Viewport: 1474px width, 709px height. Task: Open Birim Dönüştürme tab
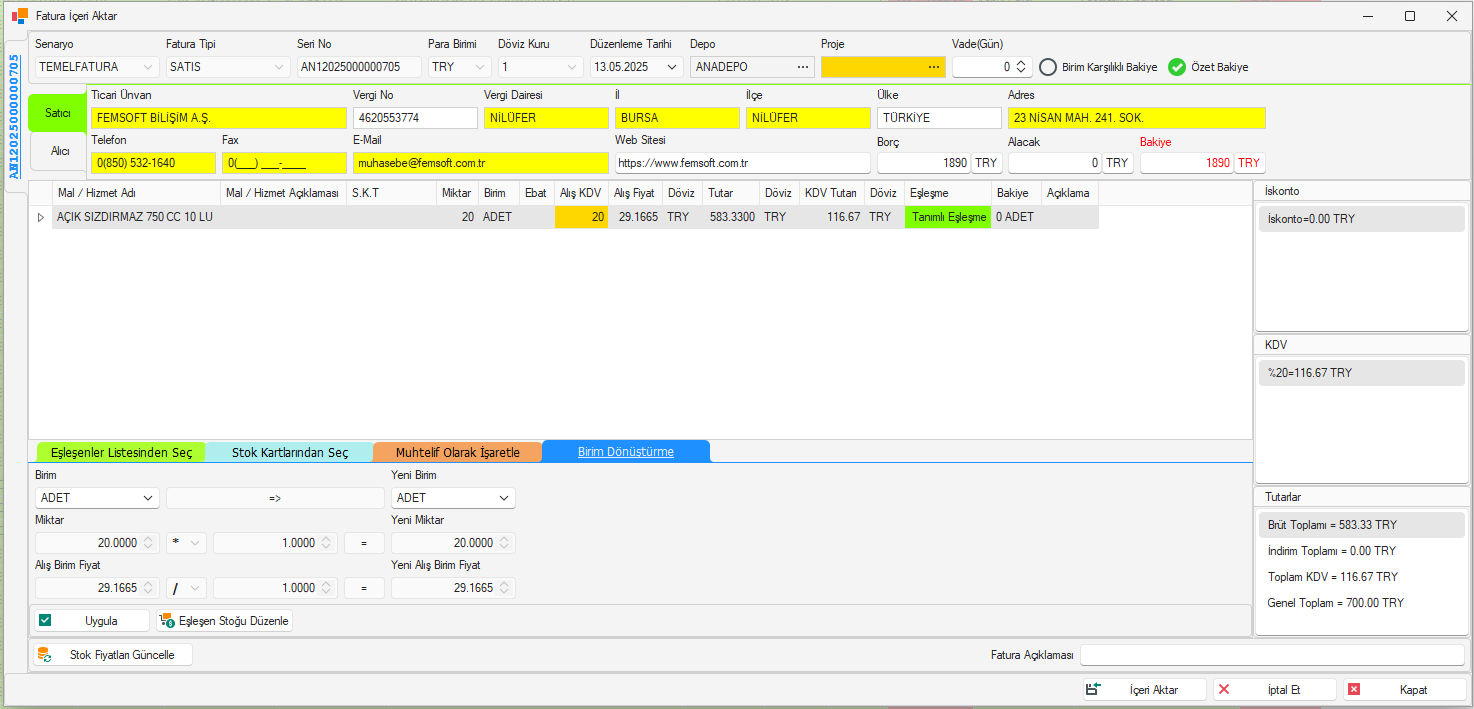coord(626,452)
